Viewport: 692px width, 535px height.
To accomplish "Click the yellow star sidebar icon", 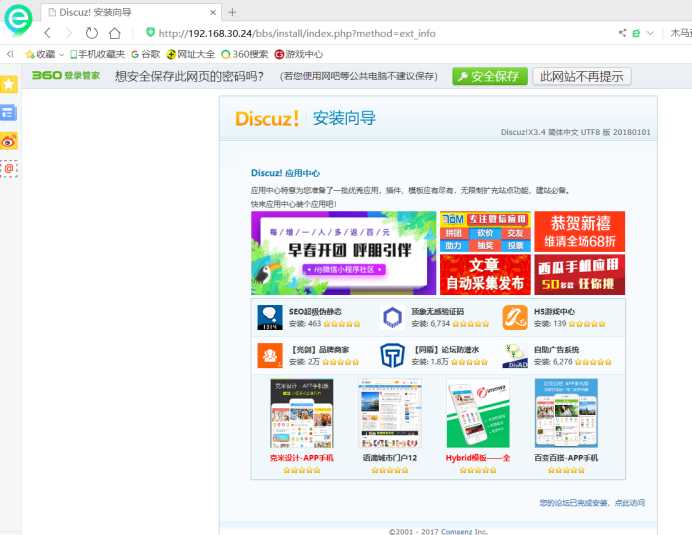I will coord(9,84).
